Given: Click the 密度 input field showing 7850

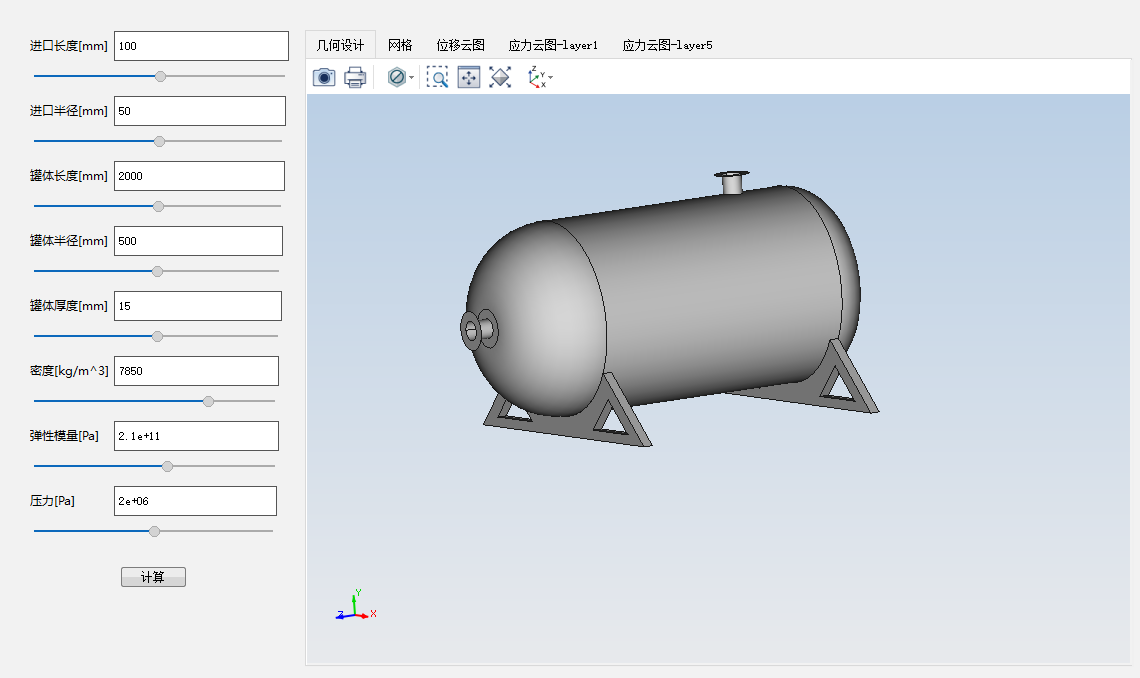Looking at the screenshot, I should point(196,371).
